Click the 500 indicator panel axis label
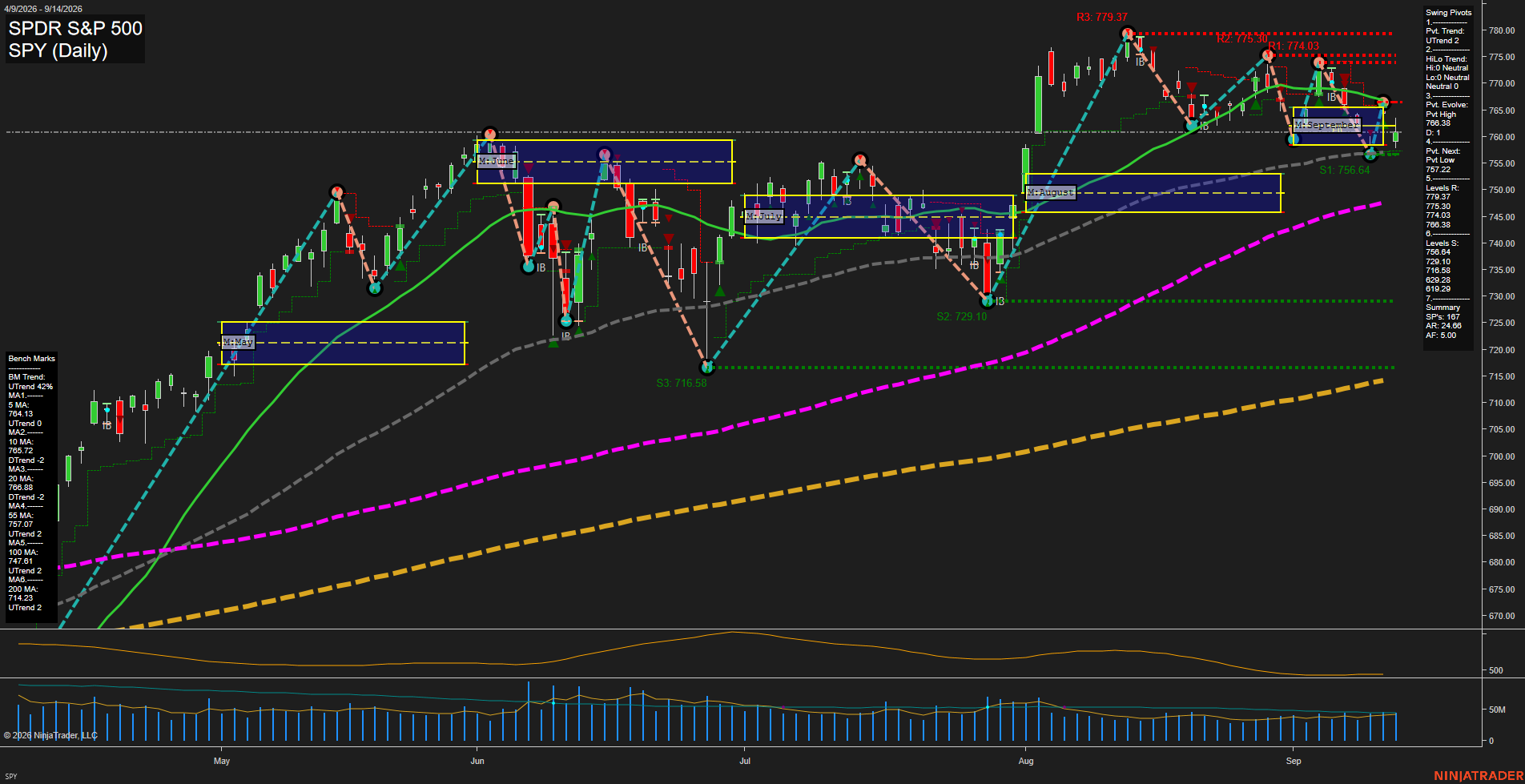 pyautogui.click(x=1495, y=670)
